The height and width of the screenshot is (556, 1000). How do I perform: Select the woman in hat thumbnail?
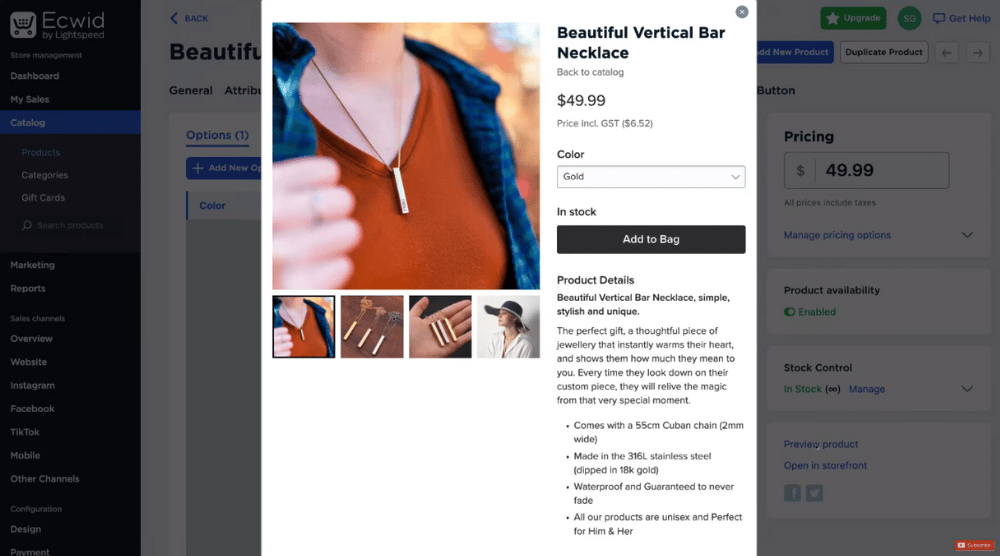click(x=508, y=326)
